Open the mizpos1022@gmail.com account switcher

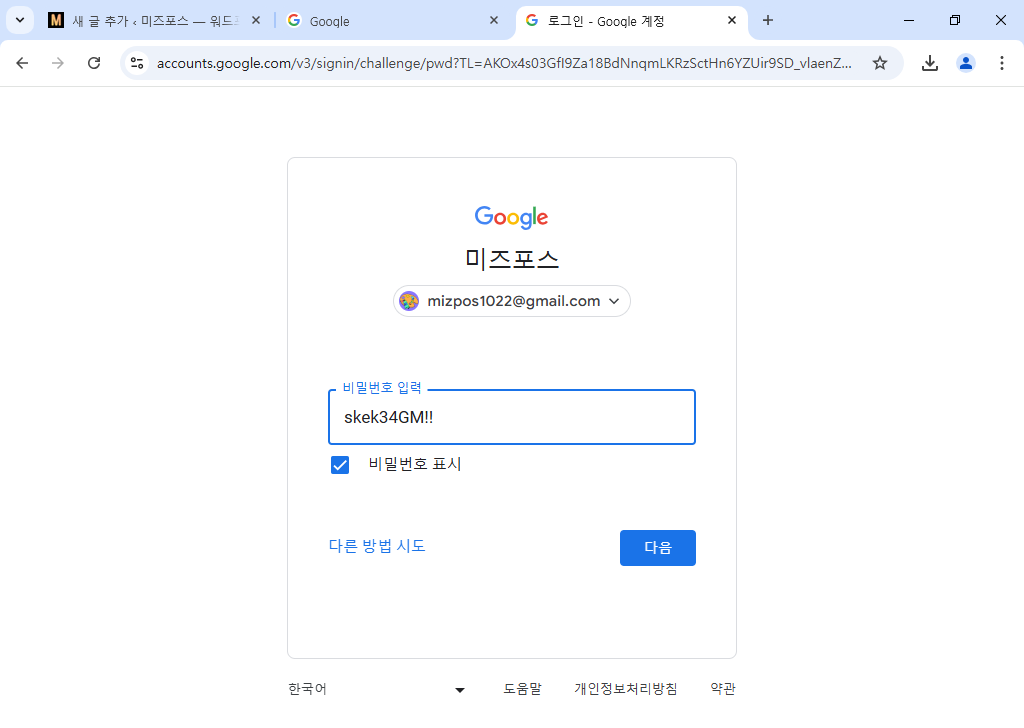511,301
